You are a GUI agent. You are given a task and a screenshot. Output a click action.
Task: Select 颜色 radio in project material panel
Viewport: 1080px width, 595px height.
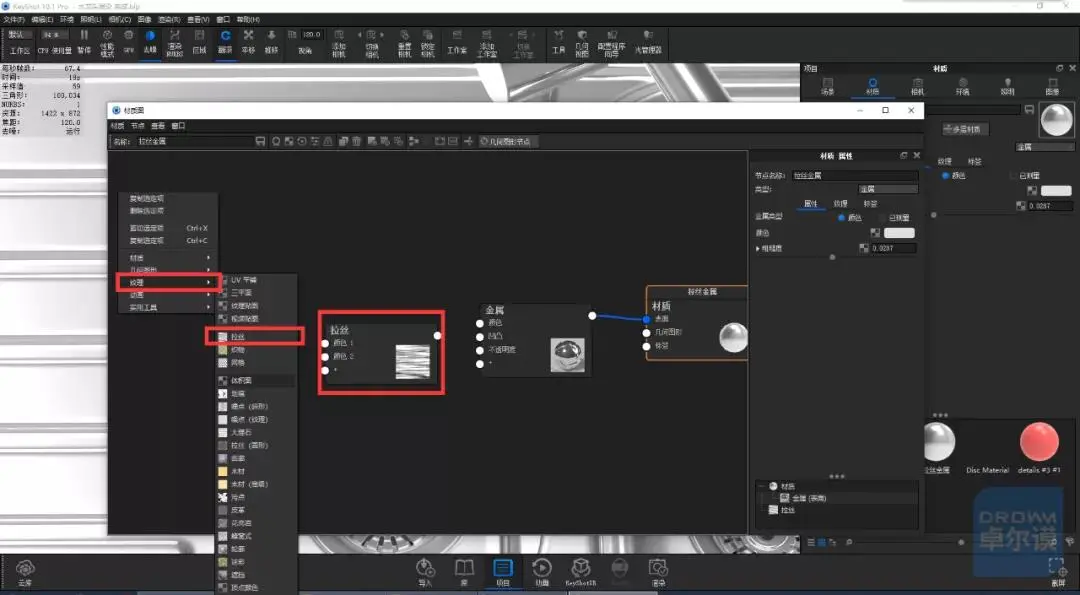pyautogui.click(x=946, y=176)
